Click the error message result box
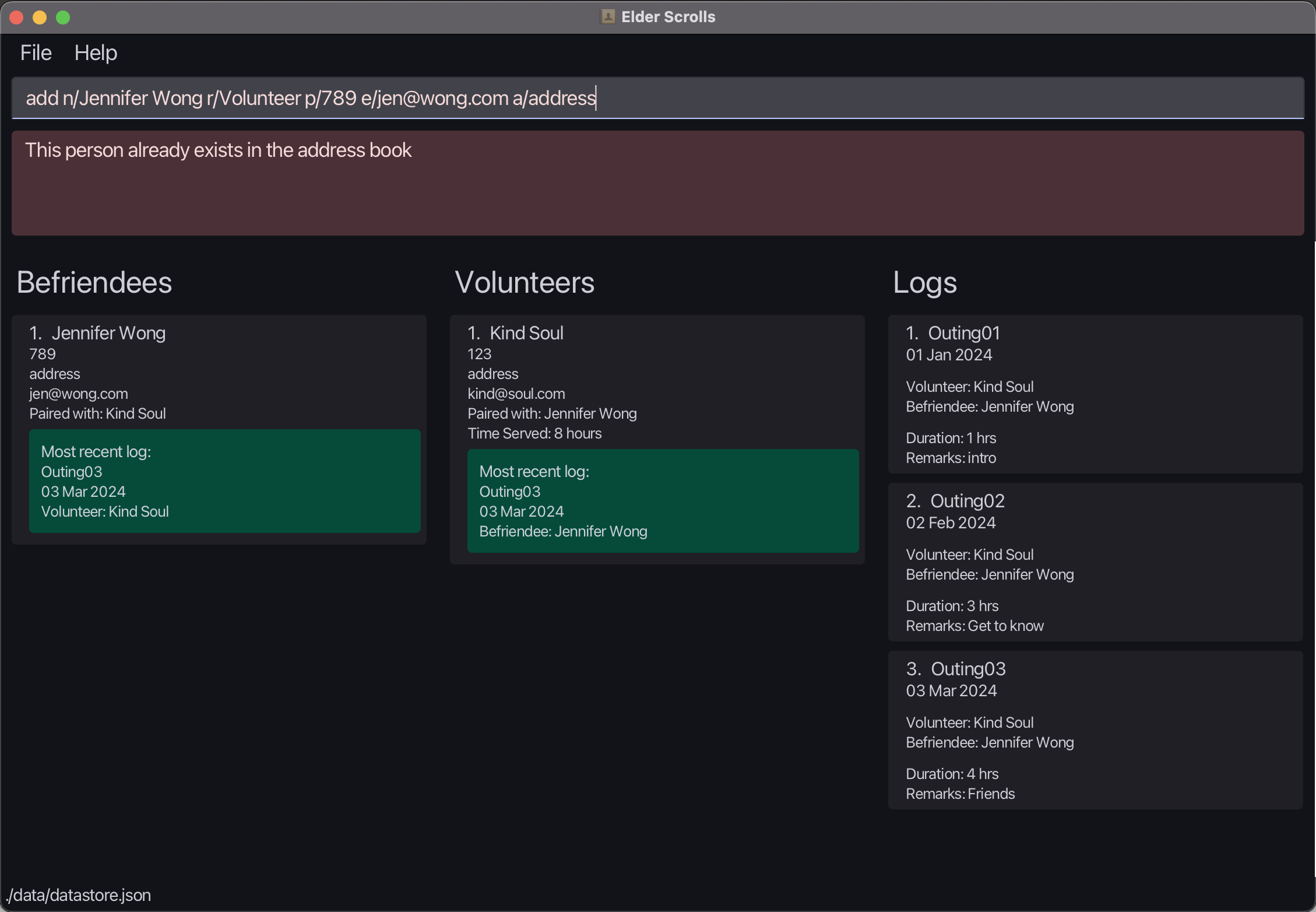Screen dimensions: 1316x912 pyautogui.click(x=657, y=183)
